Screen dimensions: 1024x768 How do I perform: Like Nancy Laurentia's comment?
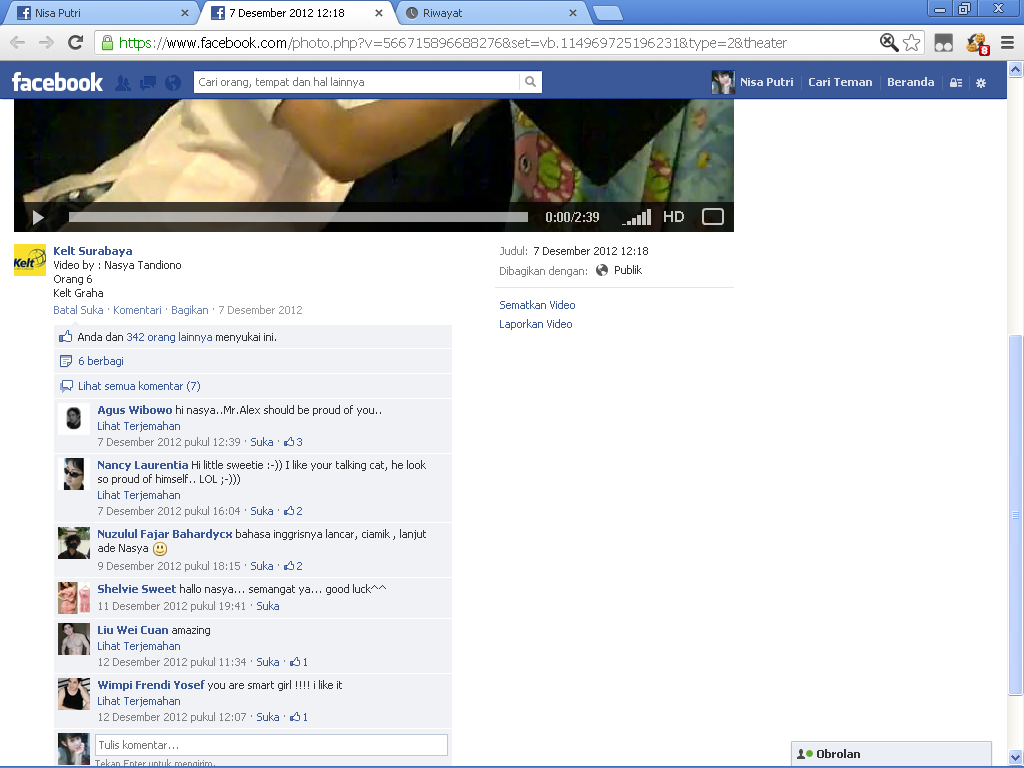(262, 511)
